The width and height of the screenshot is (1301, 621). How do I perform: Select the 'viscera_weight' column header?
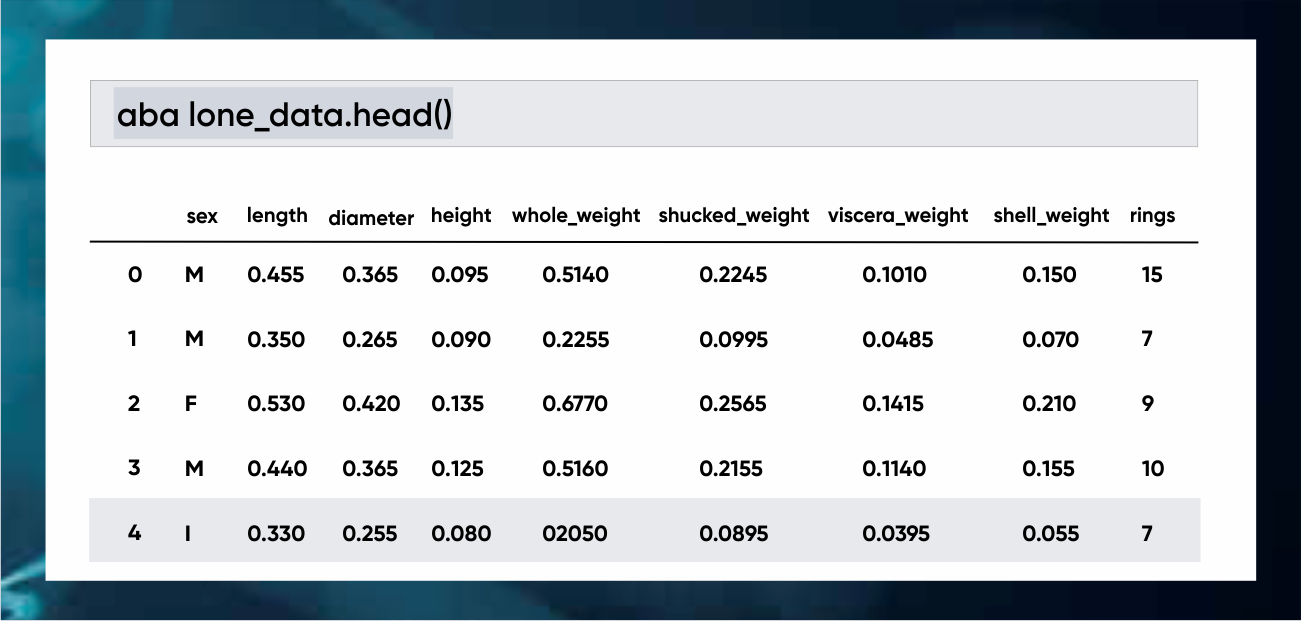coord(898,216)
